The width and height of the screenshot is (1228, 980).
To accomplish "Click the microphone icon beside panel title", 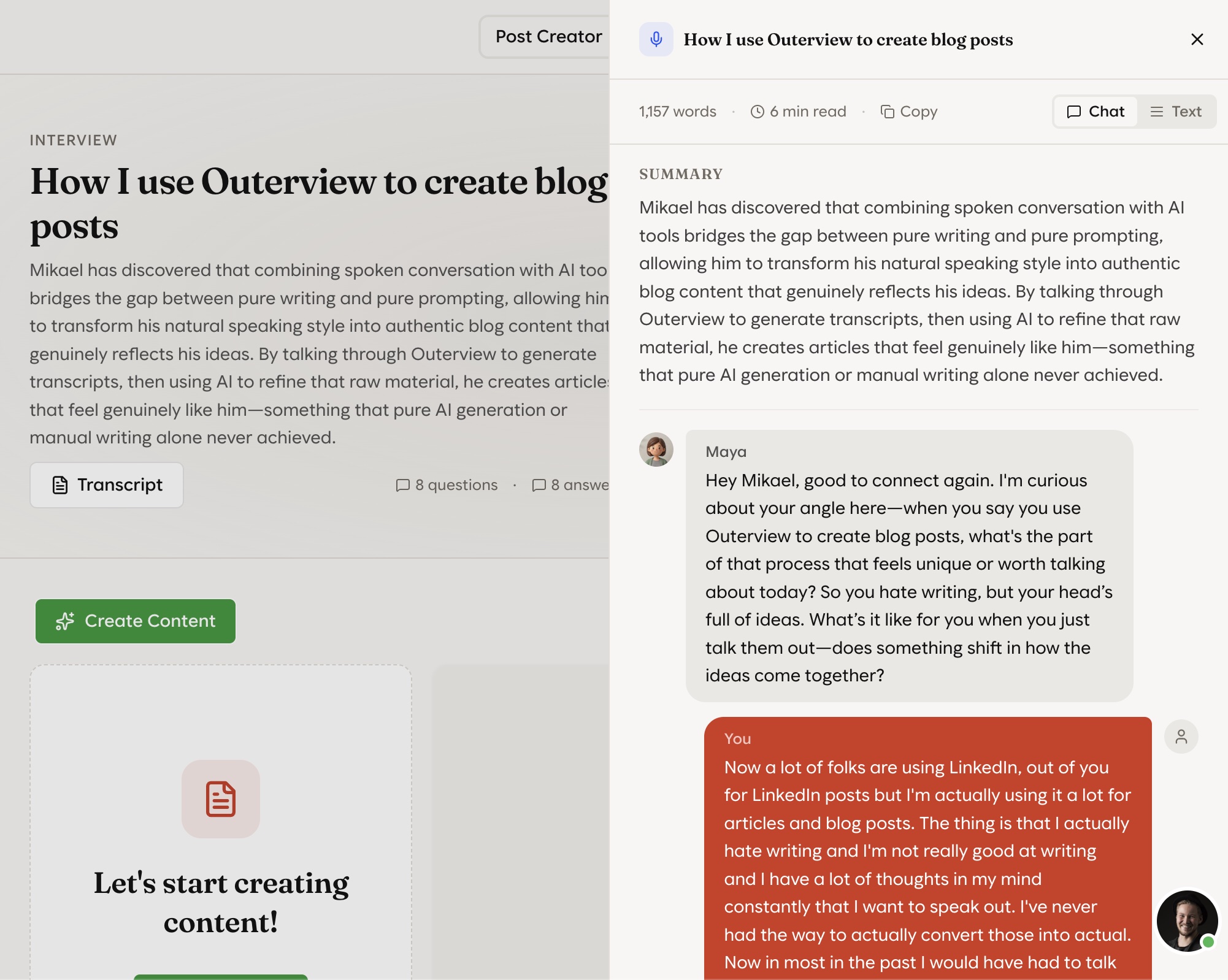I will [656, 39].
